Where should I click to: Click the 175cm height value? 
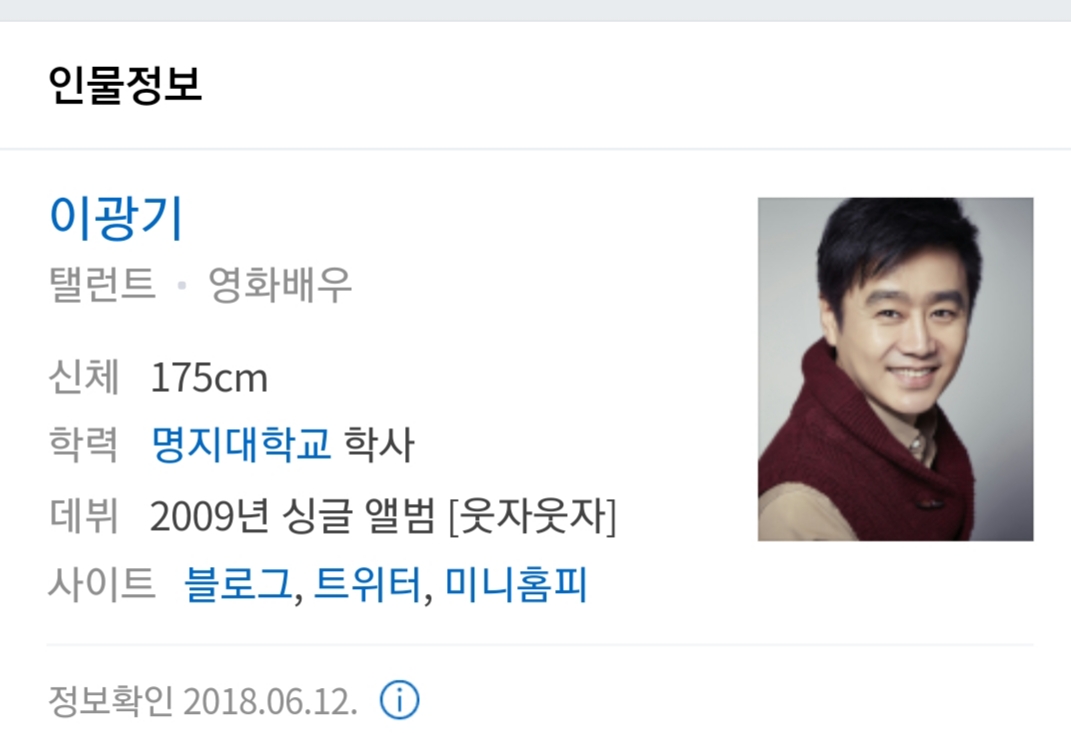point(209,378)
